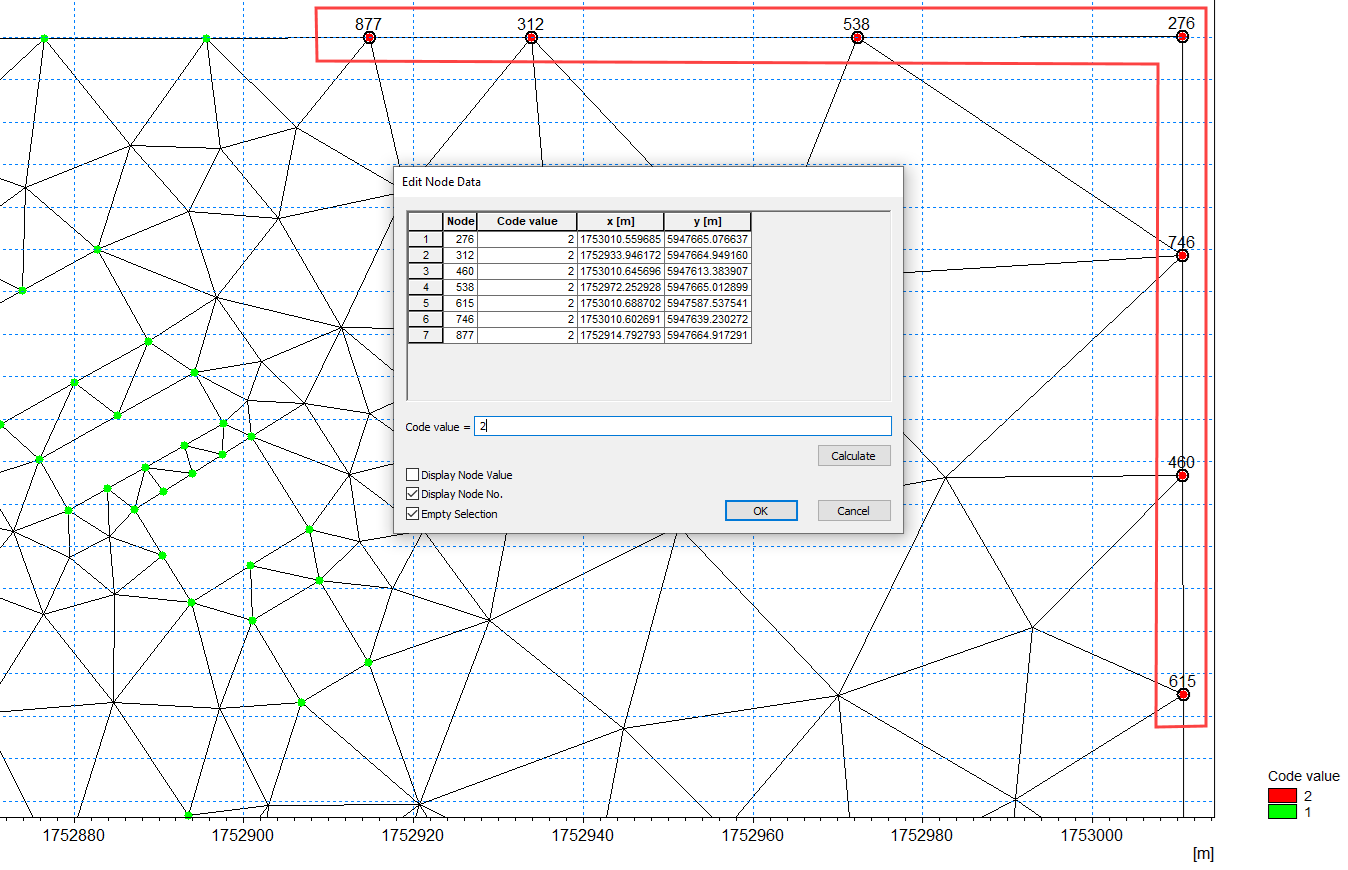Click the green legend swatch for code 1
The image size is (1348, 870).
pos(1283,812)
